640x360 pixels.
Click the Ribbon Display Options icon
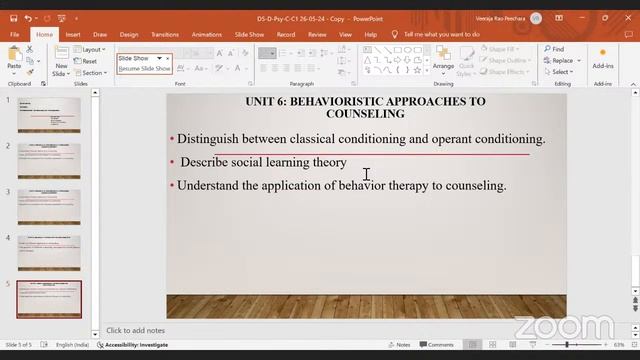click(x=559, y=18)
